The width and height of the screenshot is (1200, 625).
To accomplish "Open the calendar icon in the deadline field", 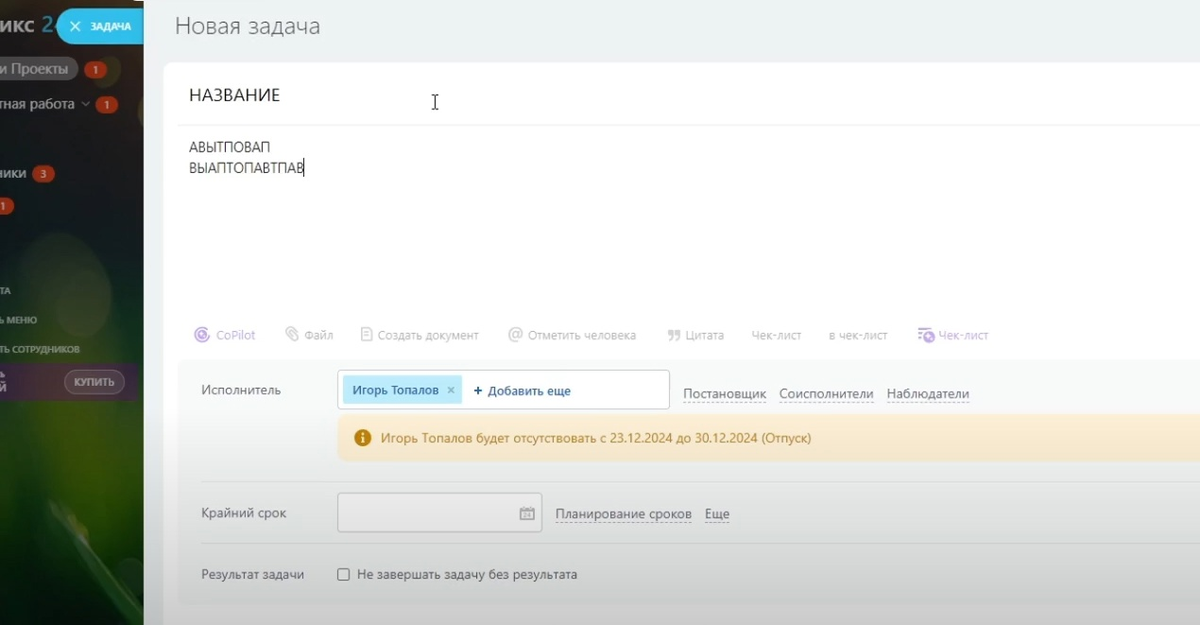I will [x=527, y=514].
